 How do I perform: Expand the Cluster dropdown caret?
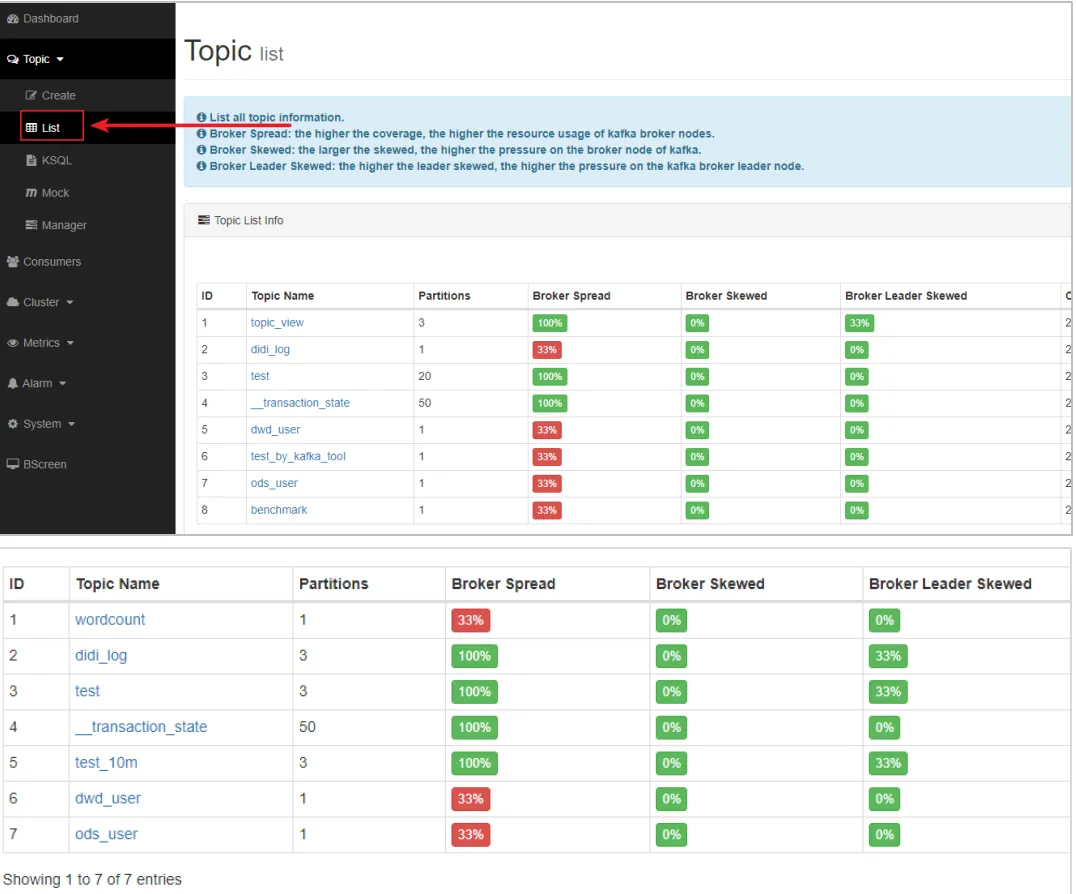click(x=70, y=303)
